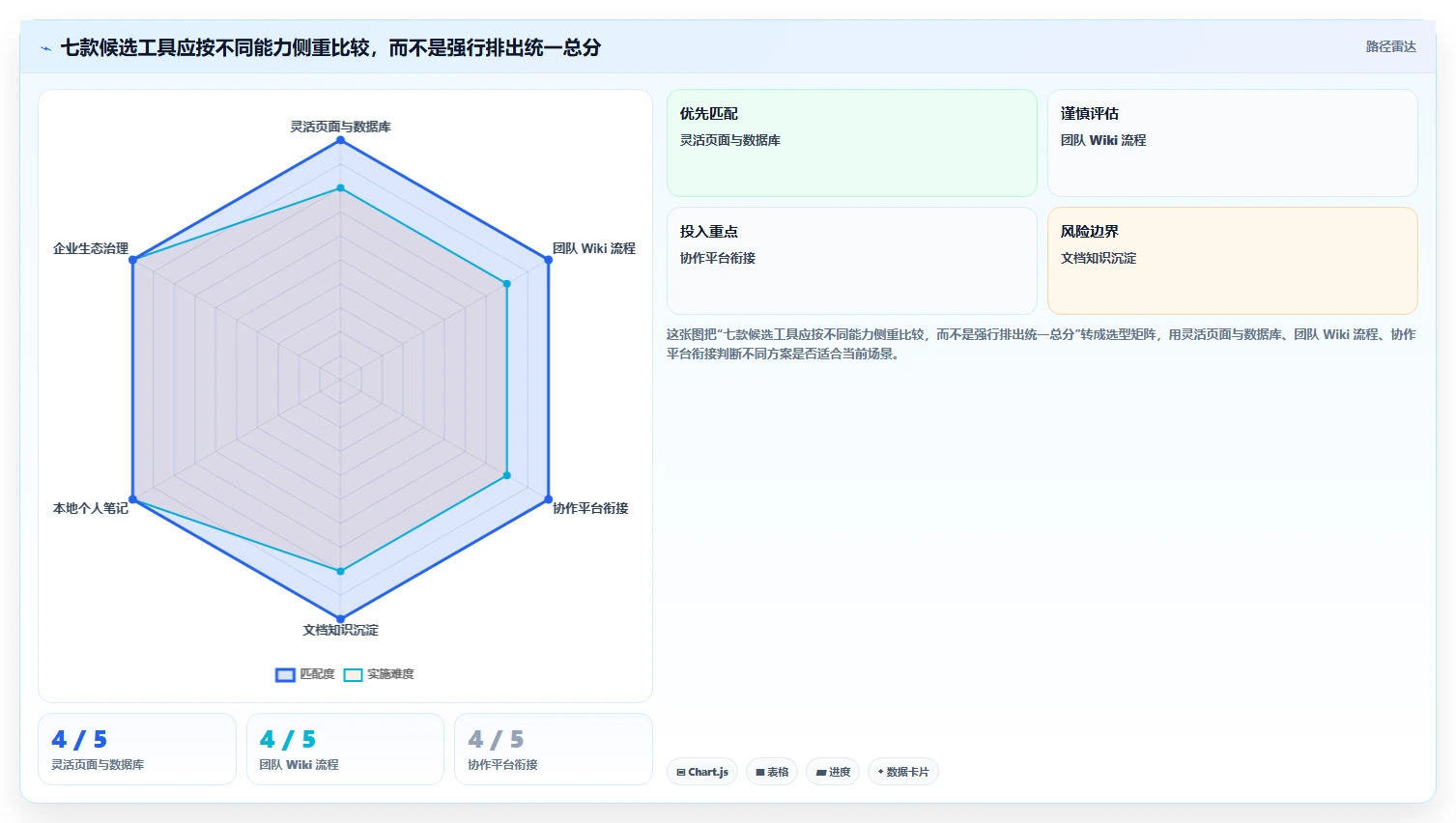Click the Chart.js tag pill
Image resolution: width=1456 pixels, height=823 pixels.
pos(702,772)
